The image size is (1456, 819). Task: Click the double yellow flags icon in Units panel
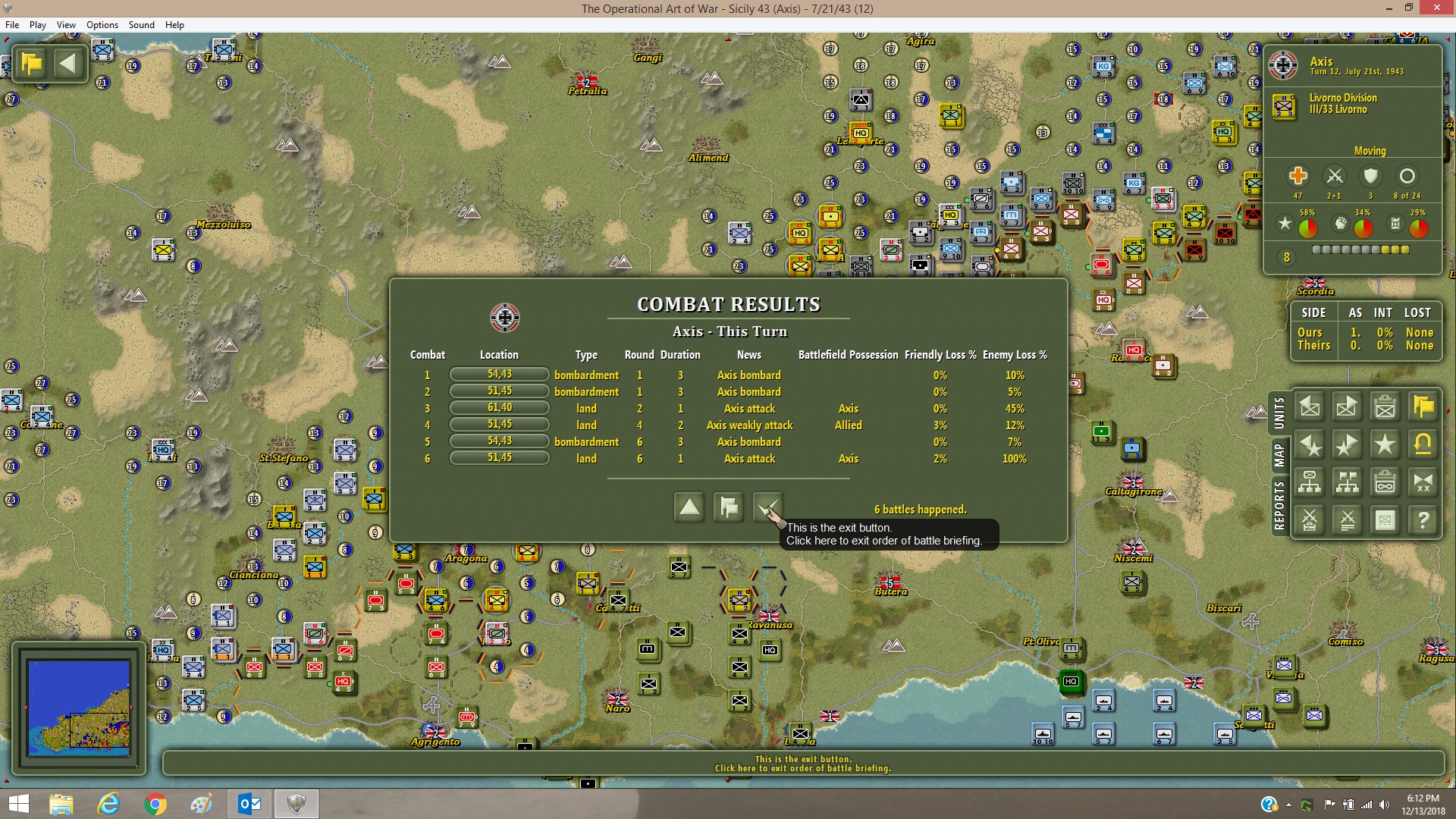pos(1423,407)
